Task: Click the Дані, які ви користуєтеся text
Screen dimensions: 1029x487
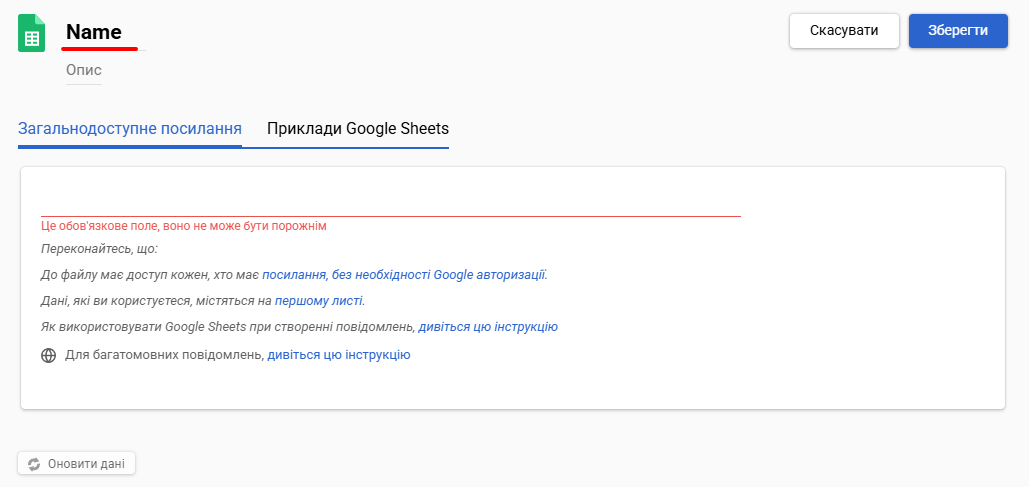Action: click(156, 301)
